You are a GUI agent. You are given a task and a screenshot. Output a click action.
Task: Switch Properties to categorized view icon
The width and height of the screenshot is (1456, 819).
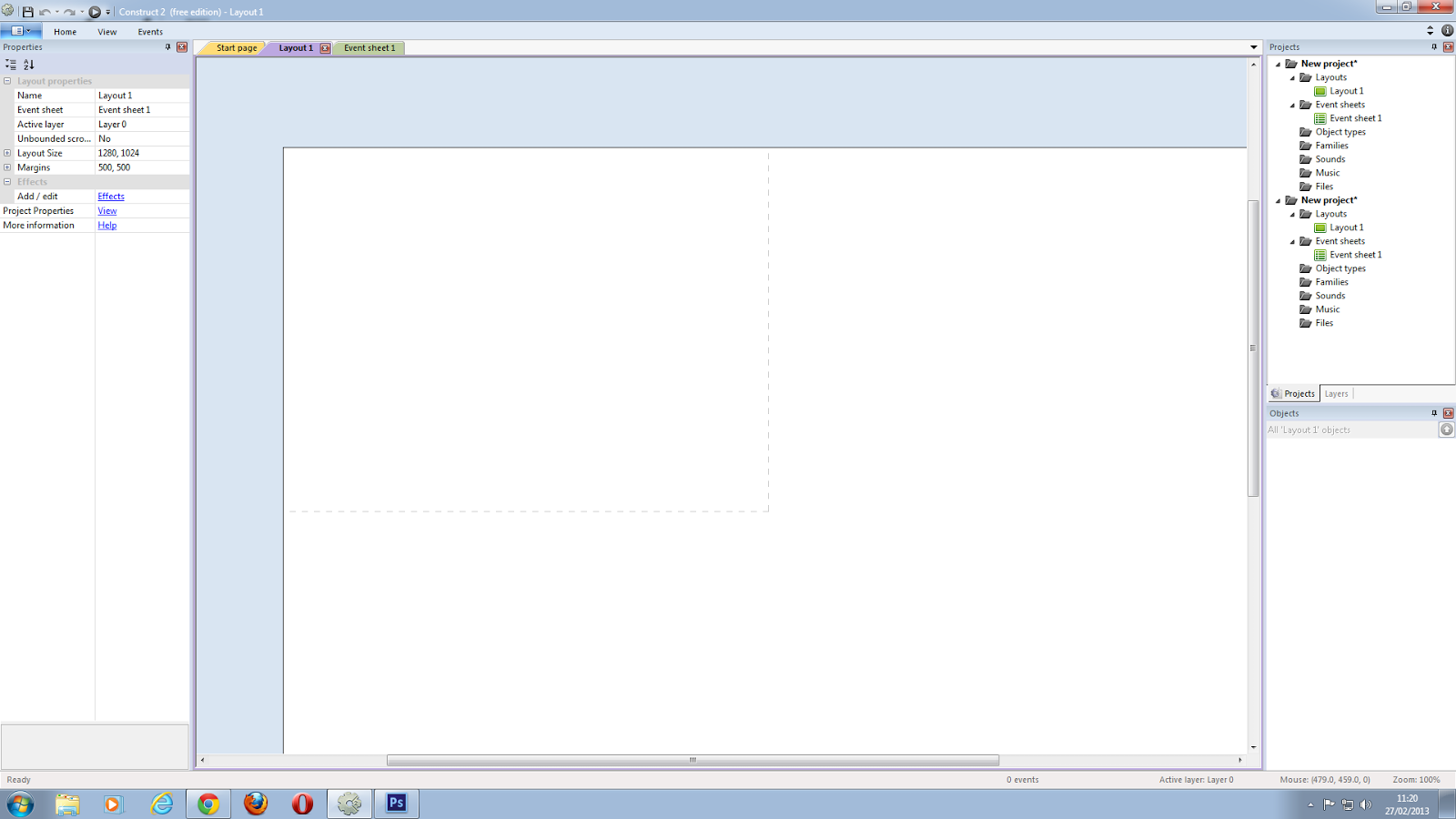pyautogui.click(x=11, y=65)
